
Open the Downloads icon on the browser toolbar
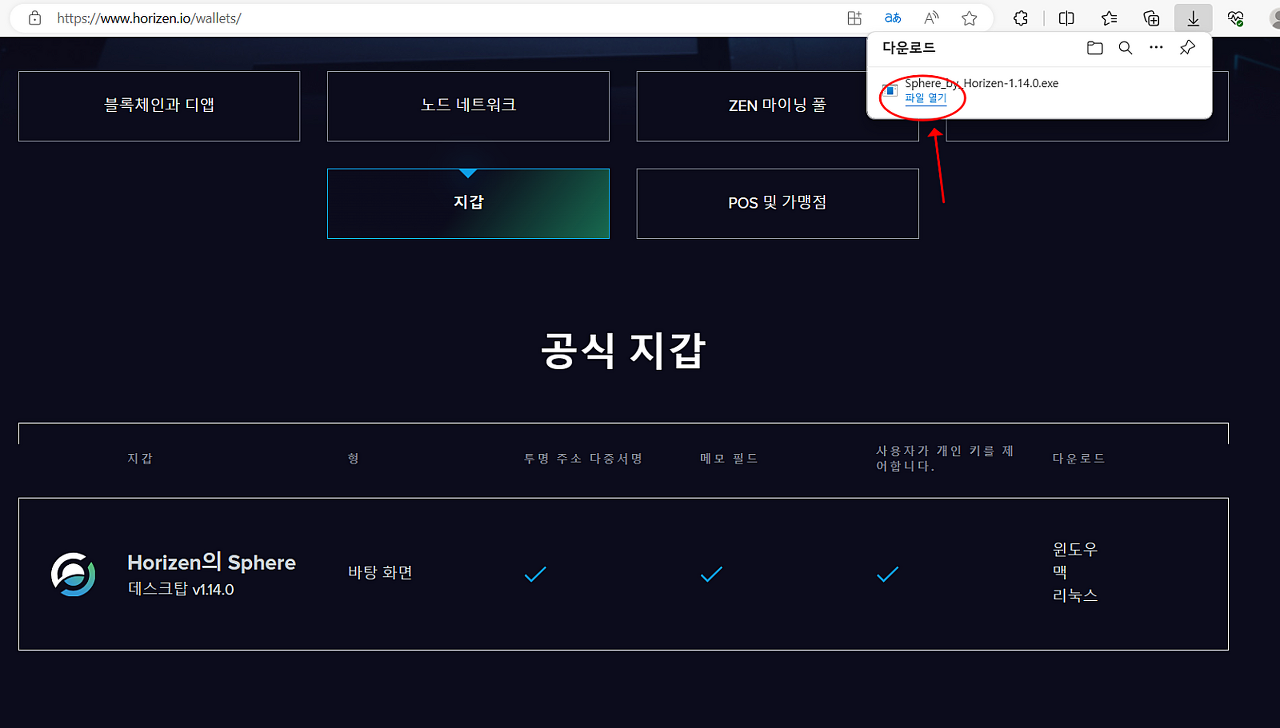tap(1193, 17)
